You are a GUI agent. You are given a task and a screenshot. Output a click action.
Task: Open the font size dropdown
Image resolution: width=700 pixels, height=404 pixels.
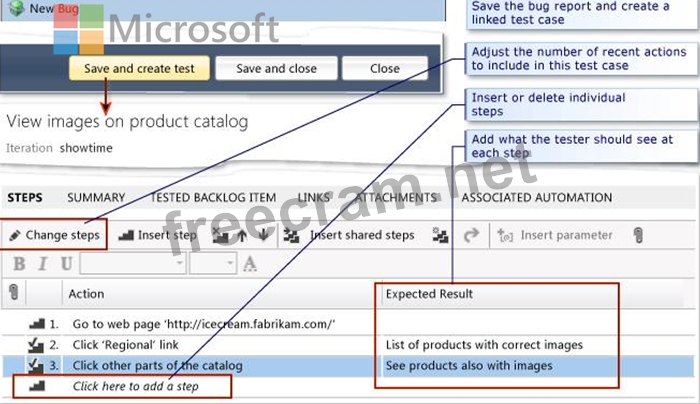point(212,263)
